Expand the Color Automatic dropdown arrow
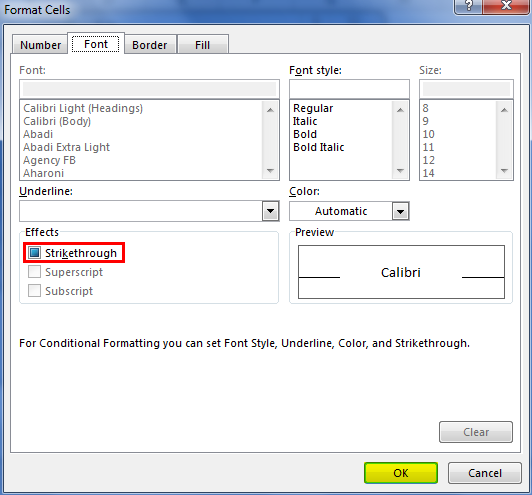532x495 pixels. 400,211
